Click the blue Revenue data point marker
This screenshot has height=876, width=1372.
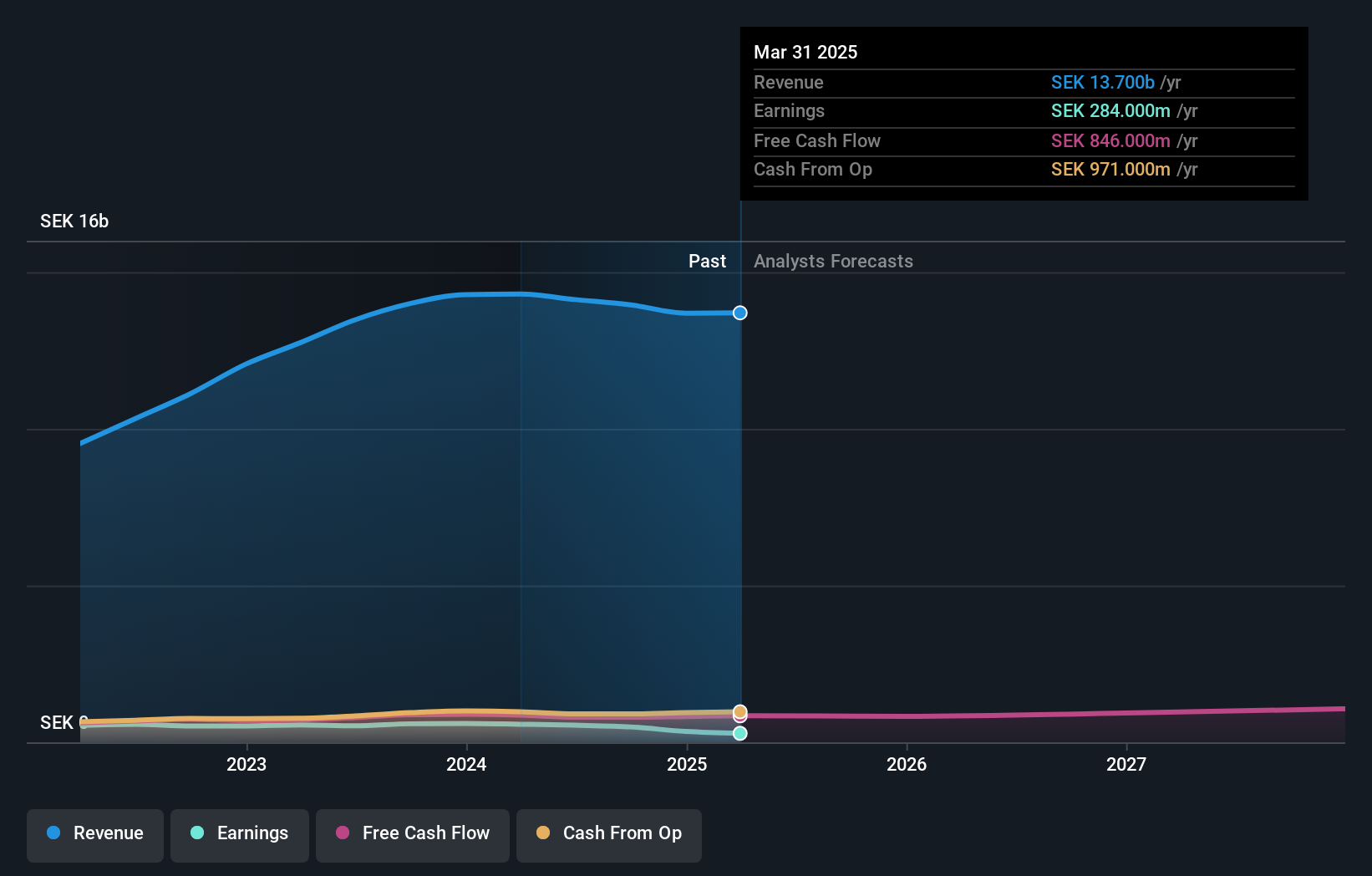[740, 313]
